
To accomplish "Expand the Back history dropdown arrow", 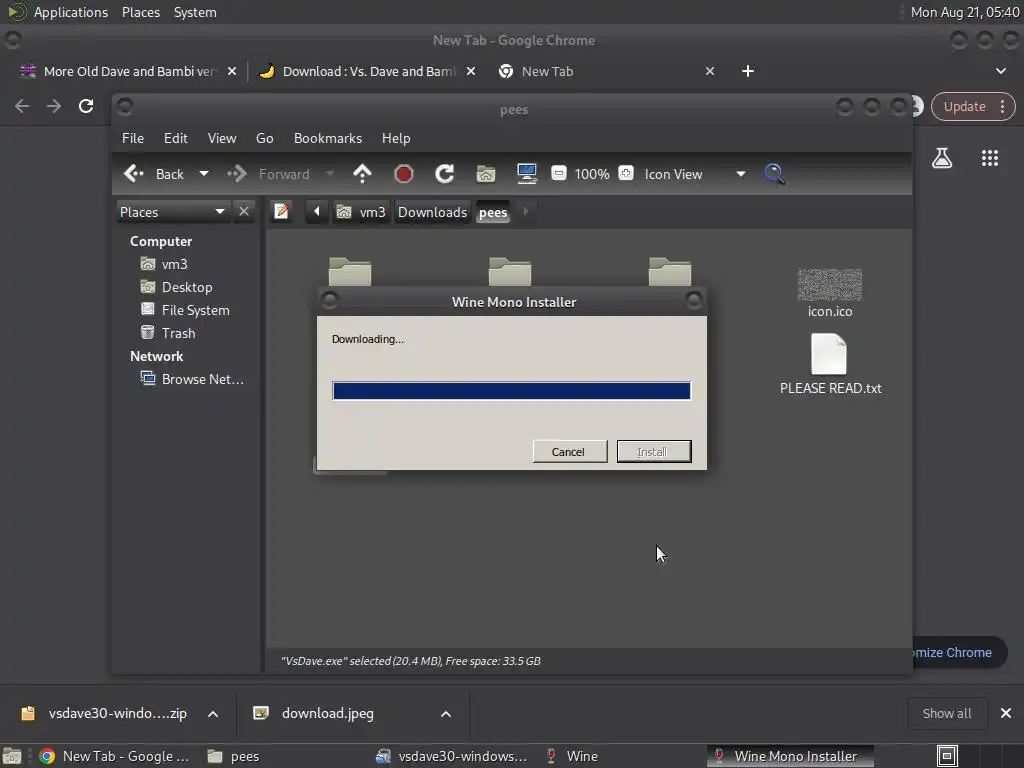I will tap(204, 174).
